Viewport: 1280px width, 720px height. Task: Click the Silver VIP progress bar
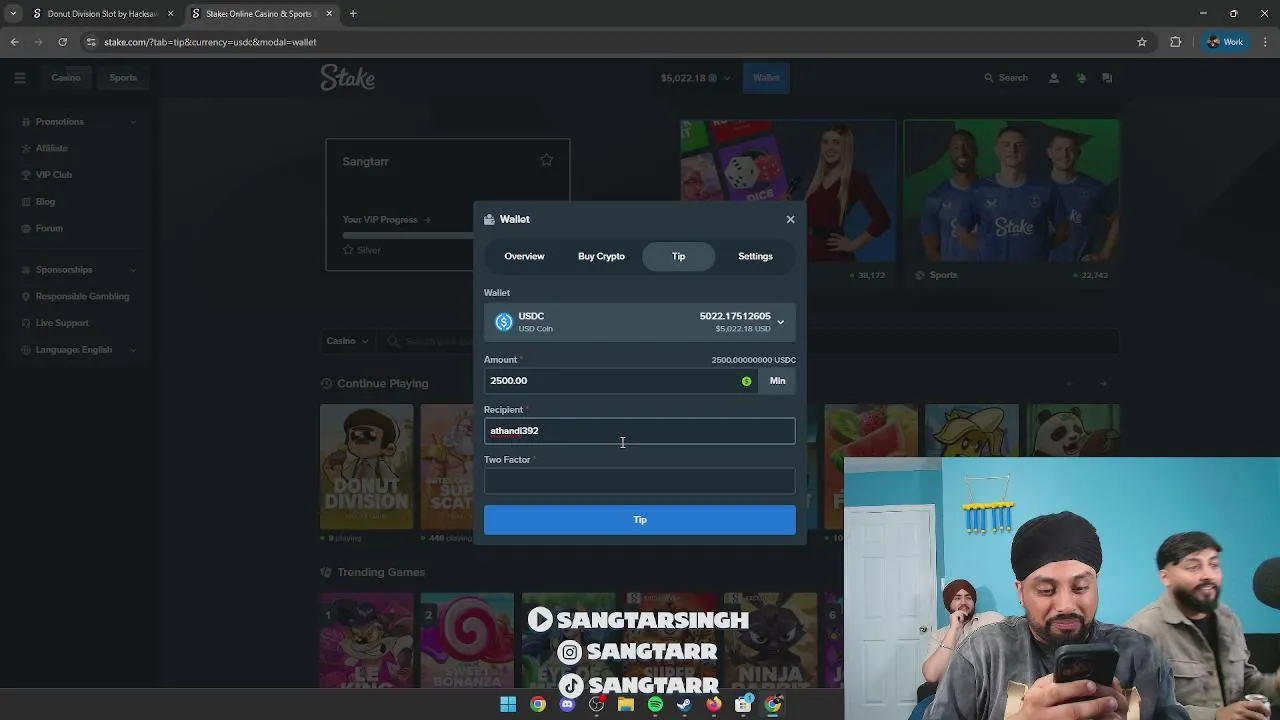(408, 236)
